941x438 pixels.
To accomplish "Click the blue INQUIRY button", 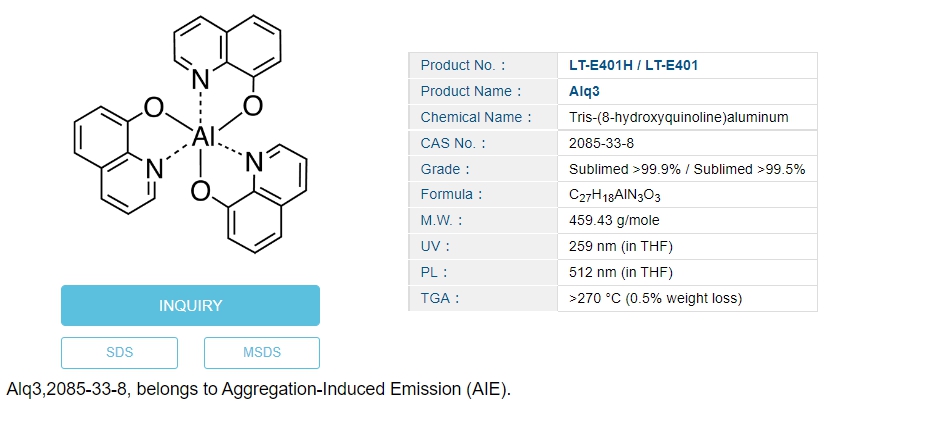I will (x=190, y=306).
